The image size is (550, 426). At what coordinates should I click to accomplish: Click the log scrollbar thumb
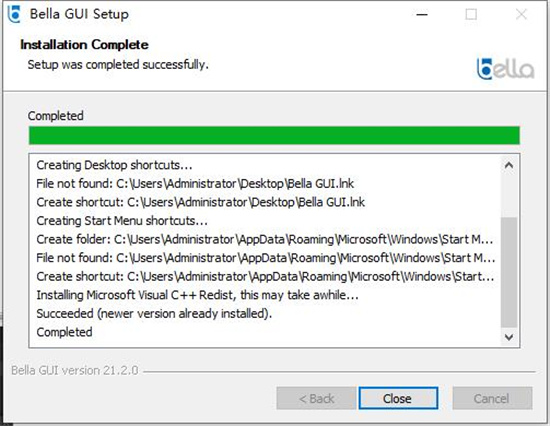509,272
